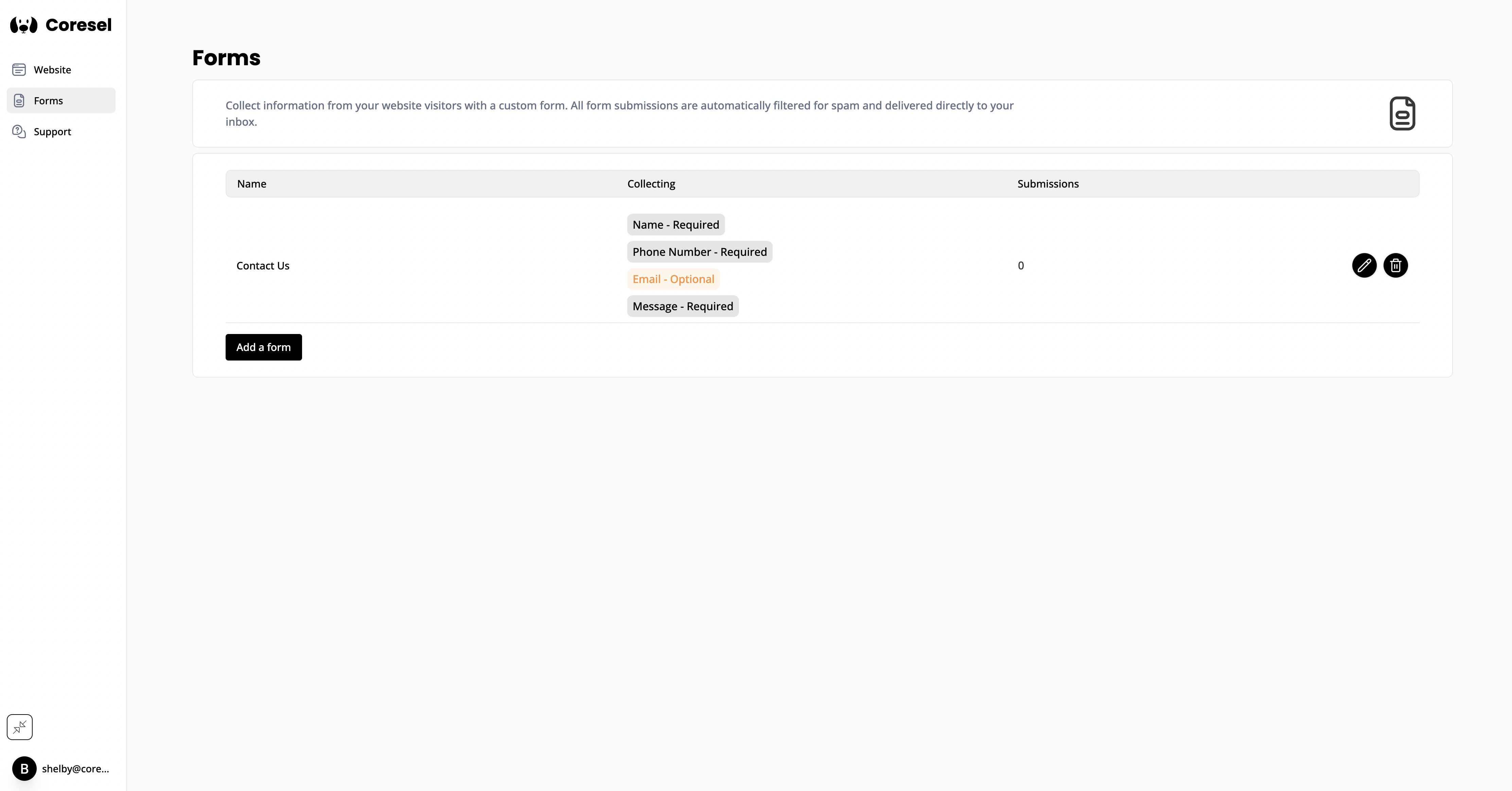This screenshot has height=791, width=1512.
Task: Click the Email - Optional tag
Action: tap(673, 279)
